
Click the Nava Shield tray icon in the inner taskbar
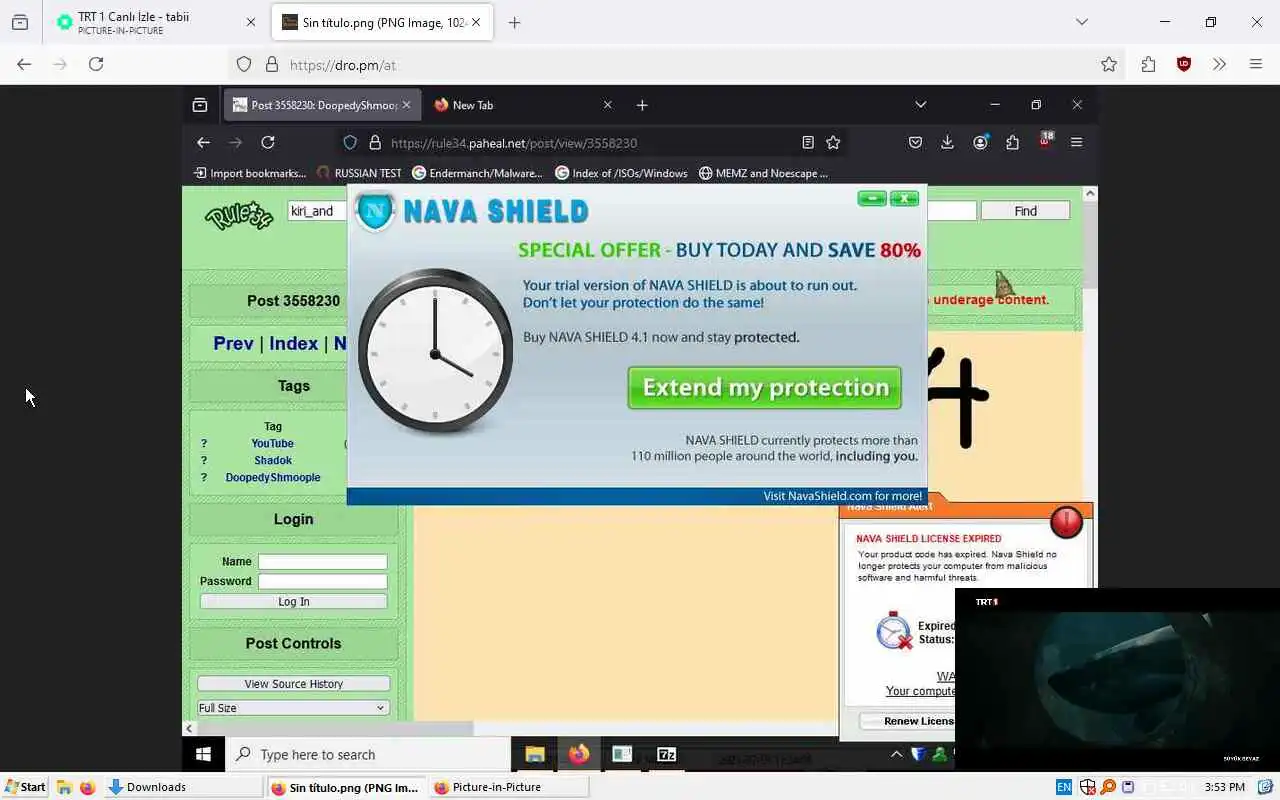pos(919,755)
